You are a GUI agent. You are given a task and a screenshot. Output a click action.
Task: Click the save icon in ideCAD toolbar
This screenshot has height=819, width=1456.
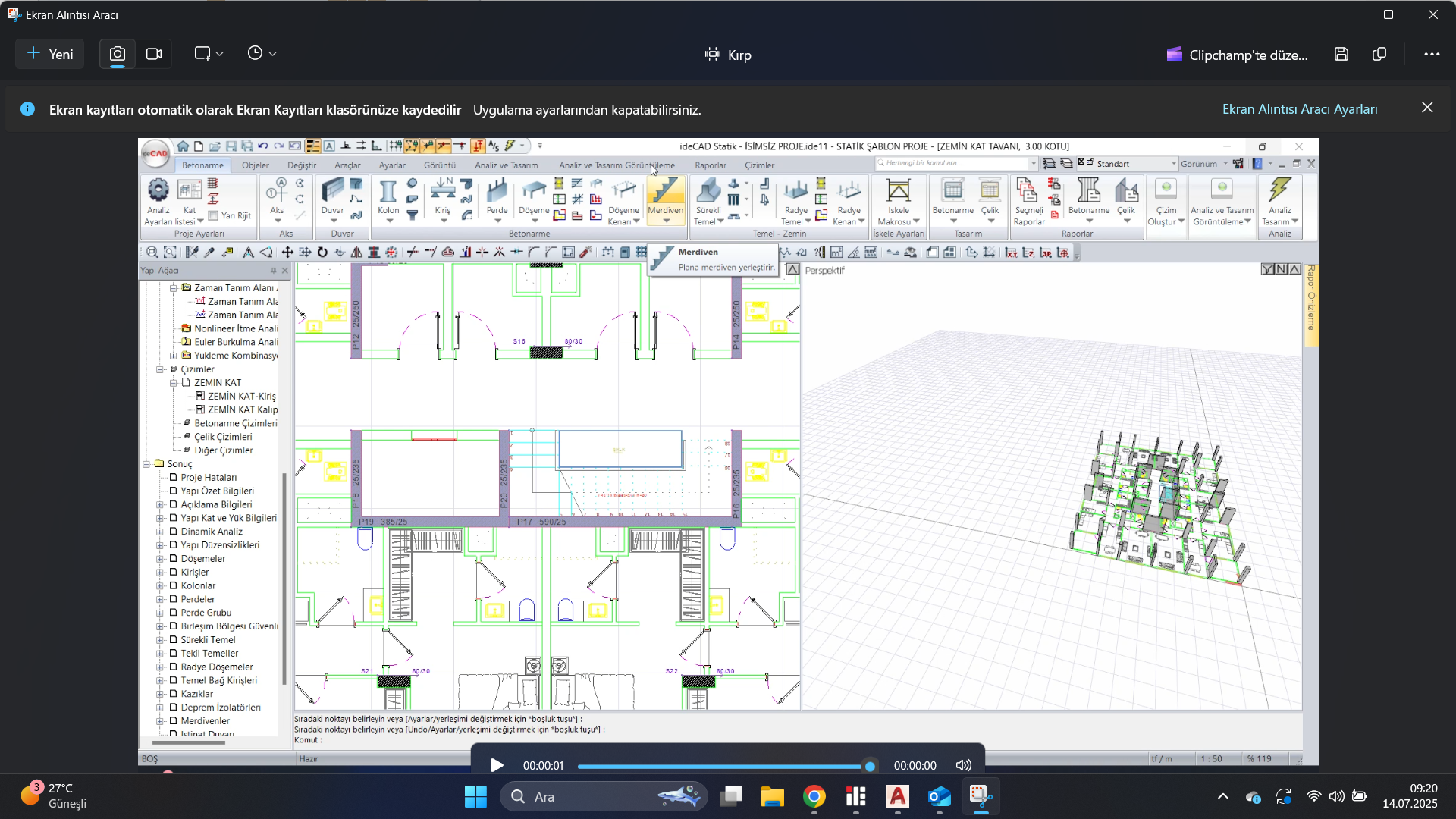(x=231, y=146)
